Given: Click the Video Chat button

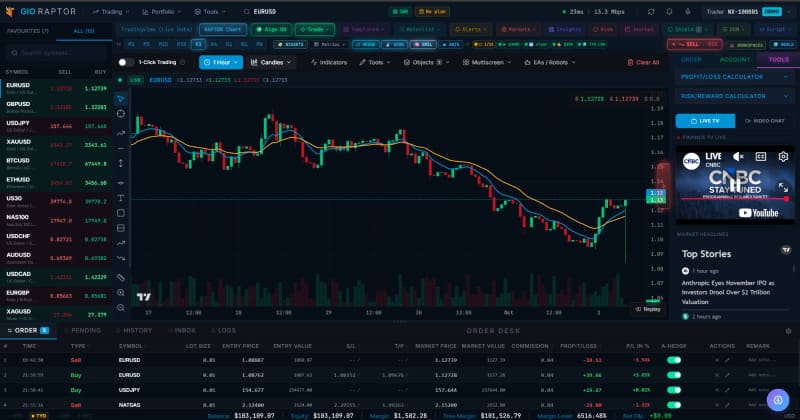Looking at the screenshot, I should pyautogui.click(x=764, y=121).
